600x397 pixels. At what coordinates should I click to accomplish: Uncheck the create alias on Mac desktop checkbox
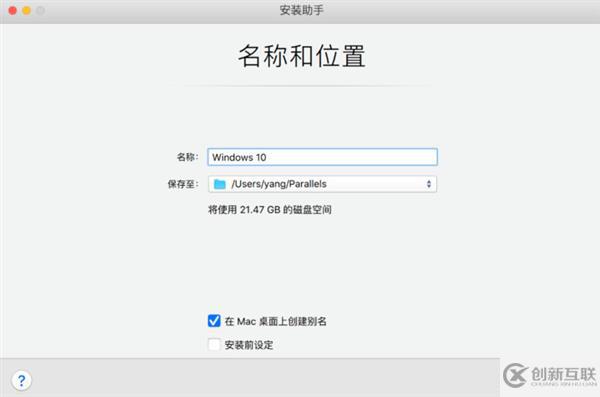pyautogui.click(x=214, y=321)
